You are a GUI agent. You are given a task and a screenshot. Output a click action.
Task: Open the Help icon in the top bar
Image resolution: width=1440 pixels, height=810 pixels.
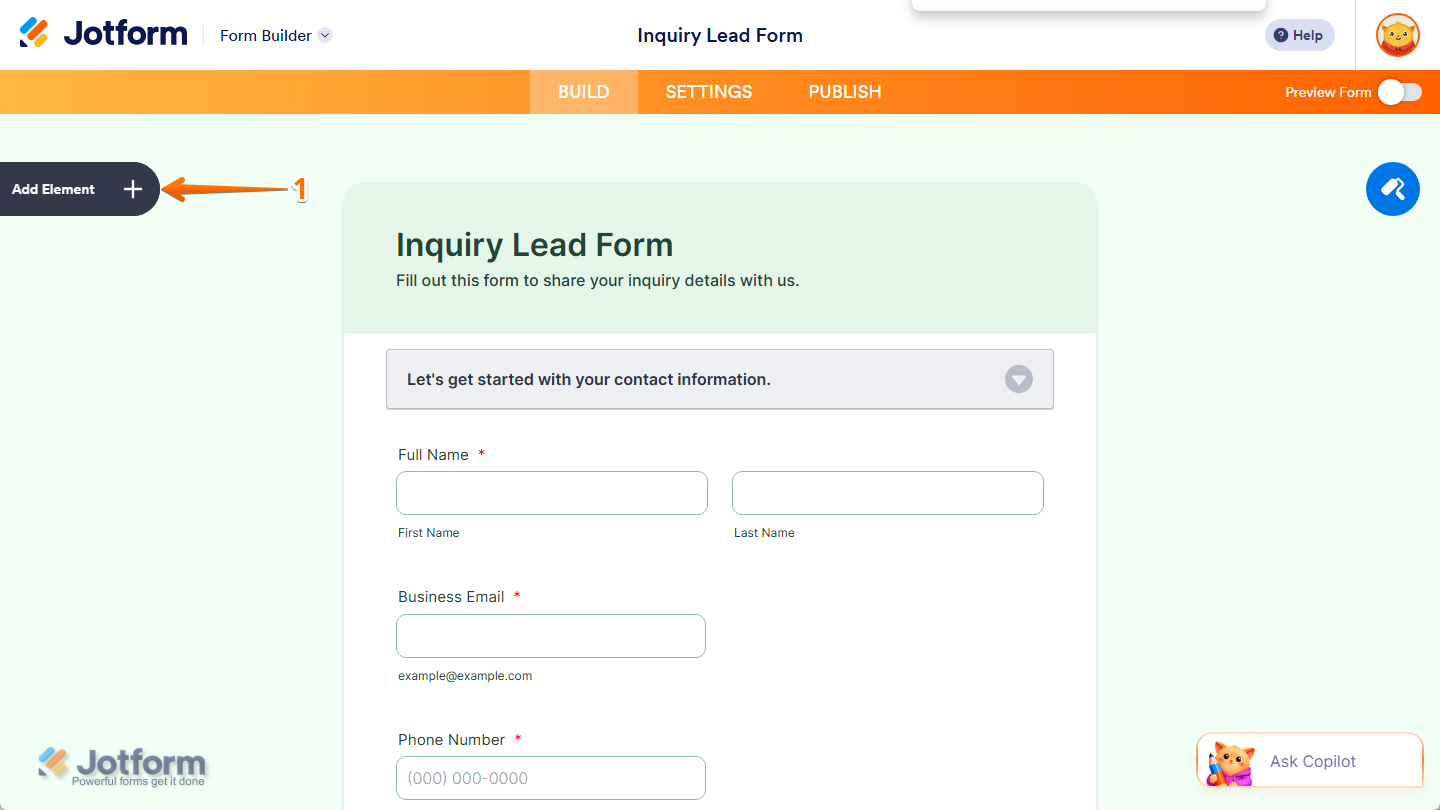pos(1299,35)
